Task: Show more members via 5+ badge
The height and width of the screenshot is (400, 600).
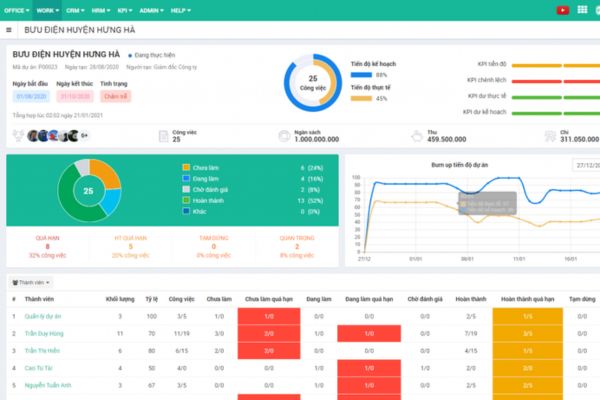Action: click(85, 136)
